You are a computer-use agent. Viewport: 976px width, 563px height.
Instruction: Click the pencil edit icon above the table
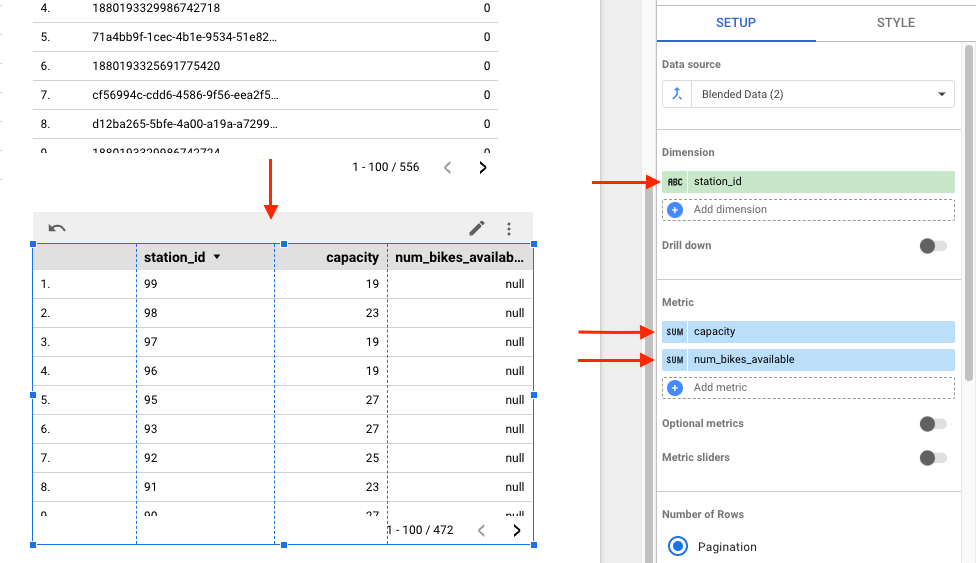[x=477, y=229]
